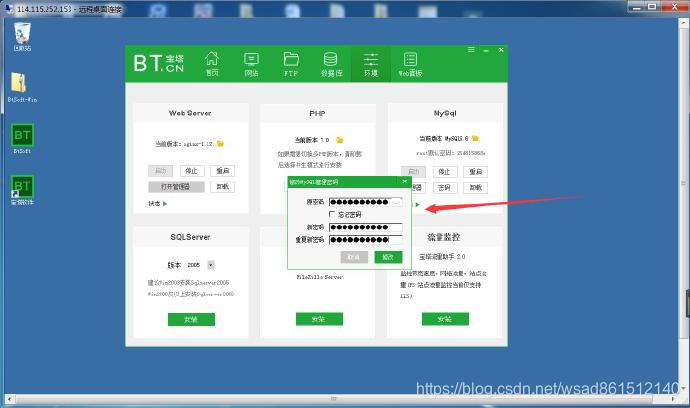The image size is (690, 408).
Task: Open the MySql version folder icon
Action: (475, 138)
